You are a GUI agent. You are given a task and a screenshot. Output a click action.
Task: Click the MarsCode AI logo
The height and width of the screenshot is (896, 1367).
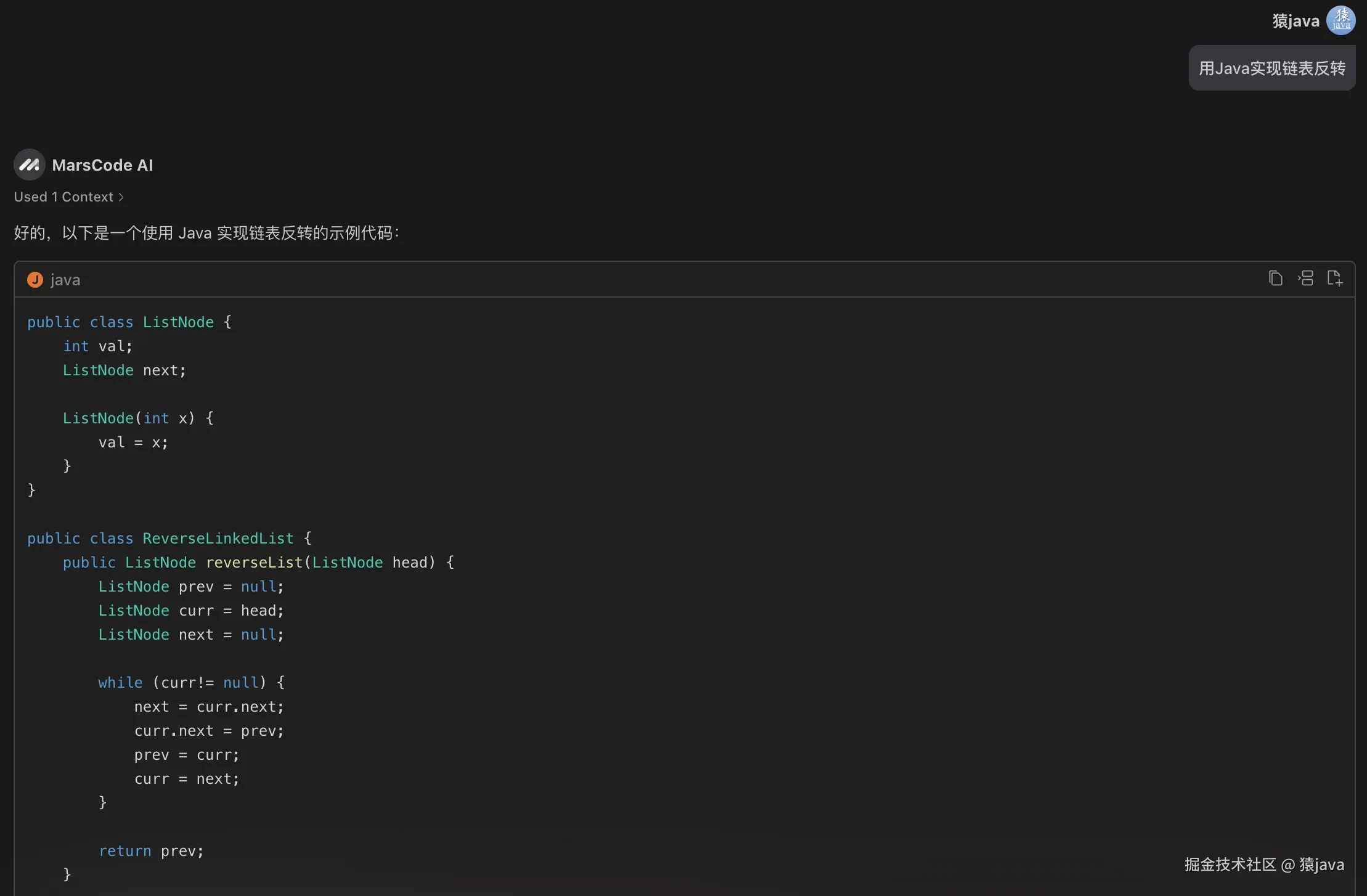click(x=29, y=165)
